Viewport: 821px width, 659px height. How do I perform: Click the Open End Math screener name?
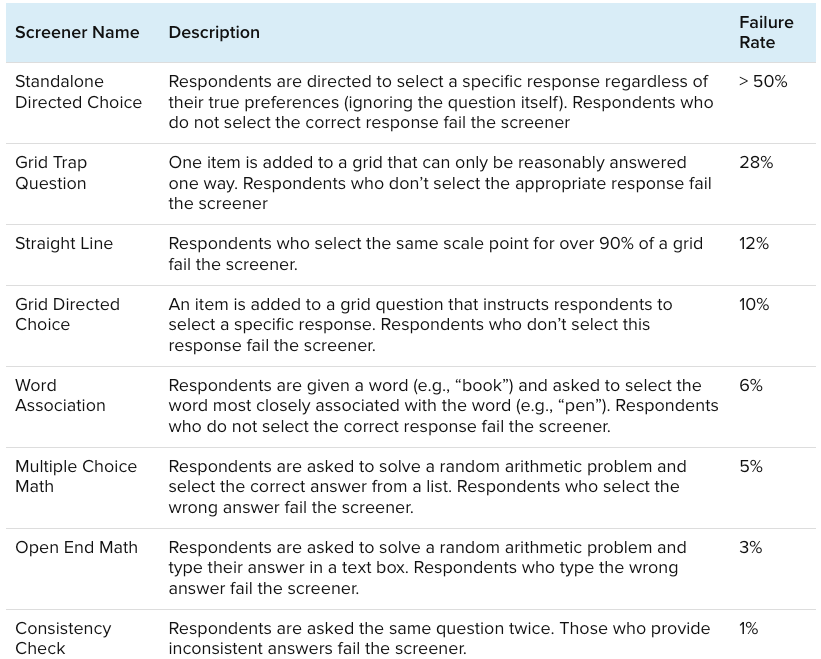point(76,548)
